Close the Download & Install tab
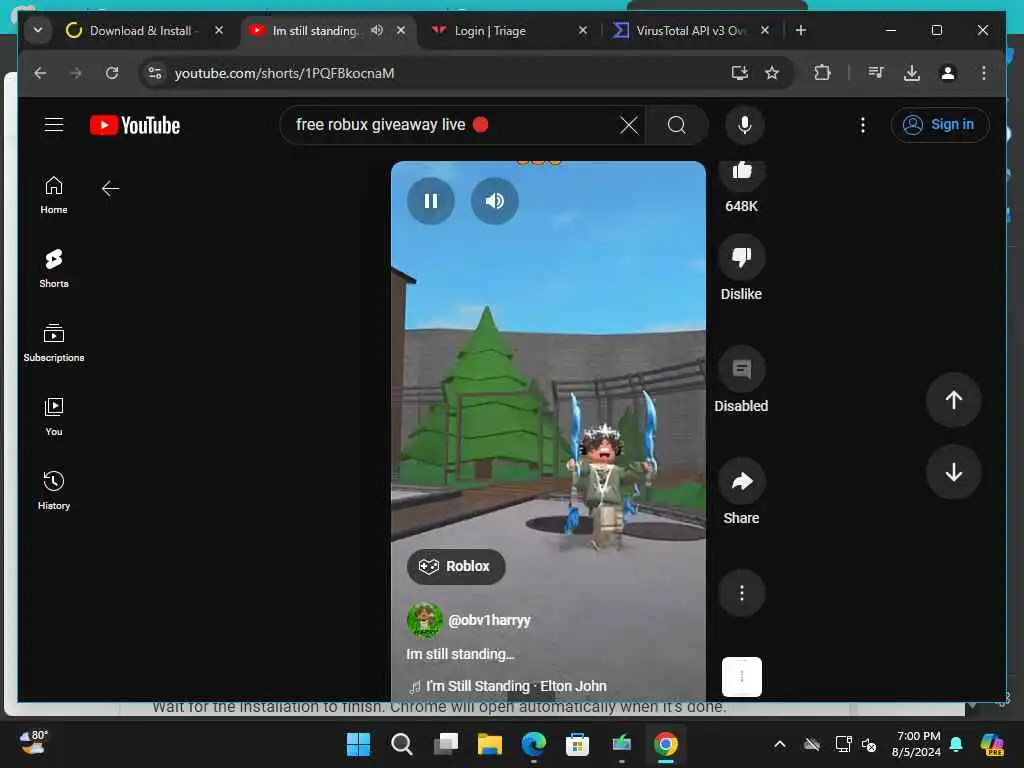This screenshot has height=768, width=1024. click(219, 30)
